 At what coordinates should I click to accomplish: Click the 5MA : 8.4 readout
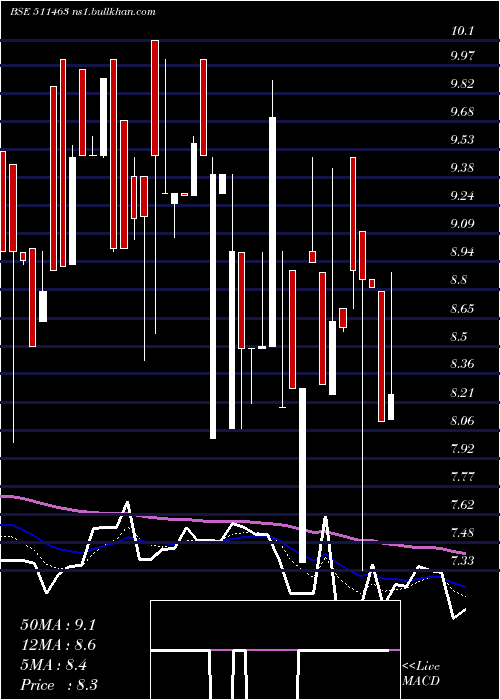click(54, 665)
